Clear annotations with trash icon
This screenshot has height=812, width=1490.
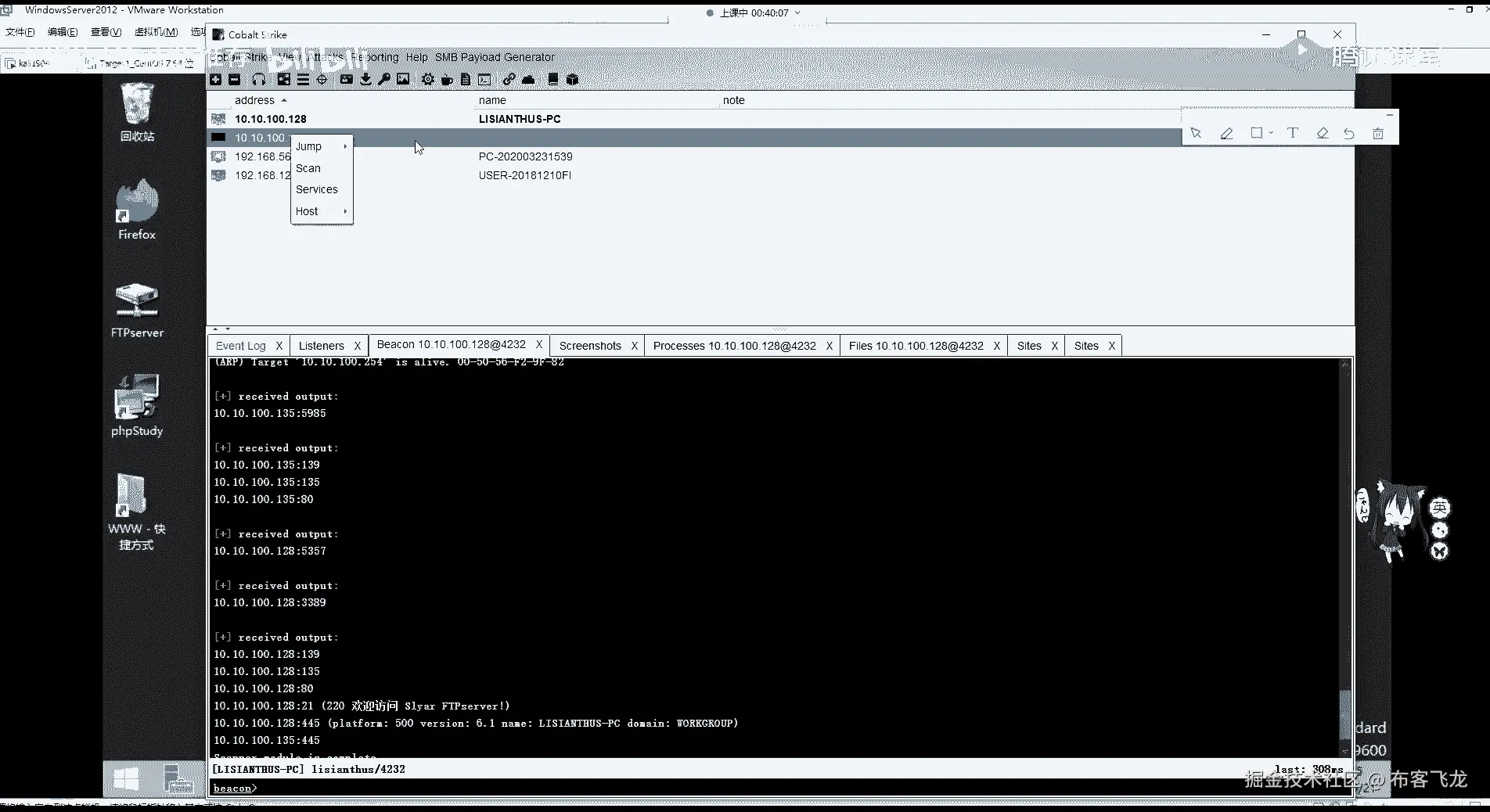pyautogui.click(x=1378, y=134)
